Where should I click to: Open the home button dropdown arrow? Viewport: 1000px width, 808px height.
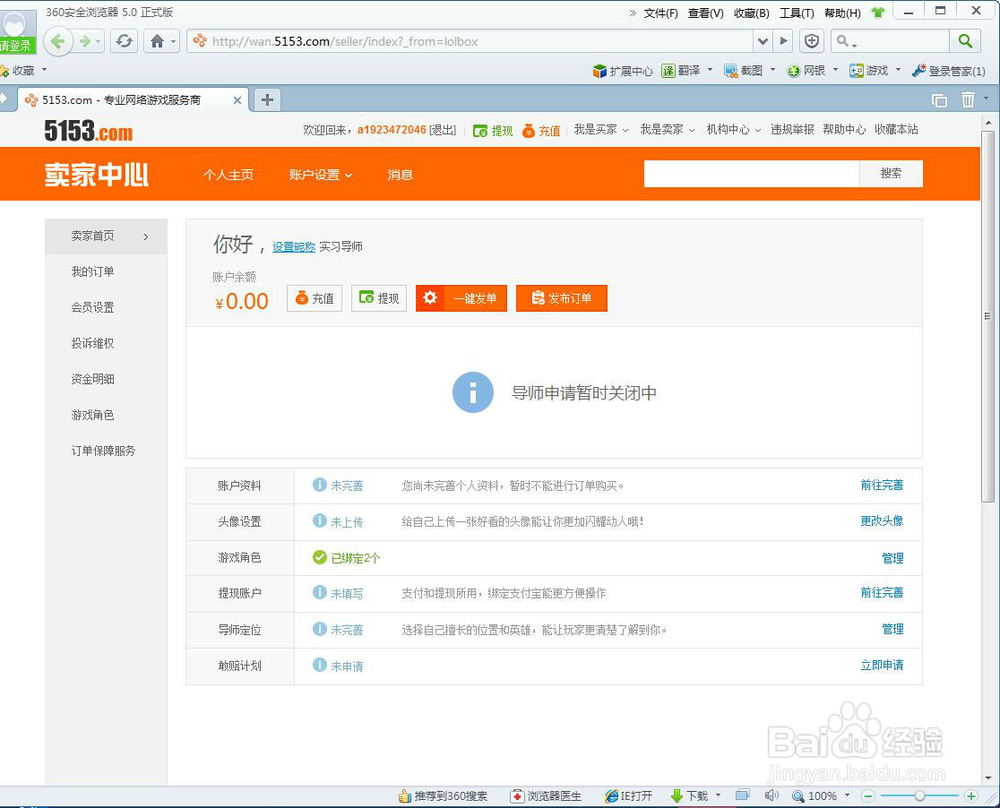point(173,42)
